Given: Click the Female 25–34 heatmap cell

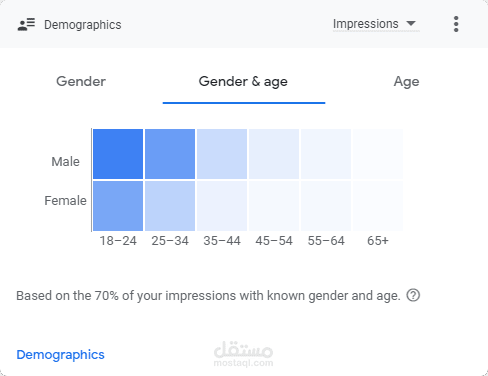Looking at the screenshot, I should pyautogui.click(x=170, y=206).
